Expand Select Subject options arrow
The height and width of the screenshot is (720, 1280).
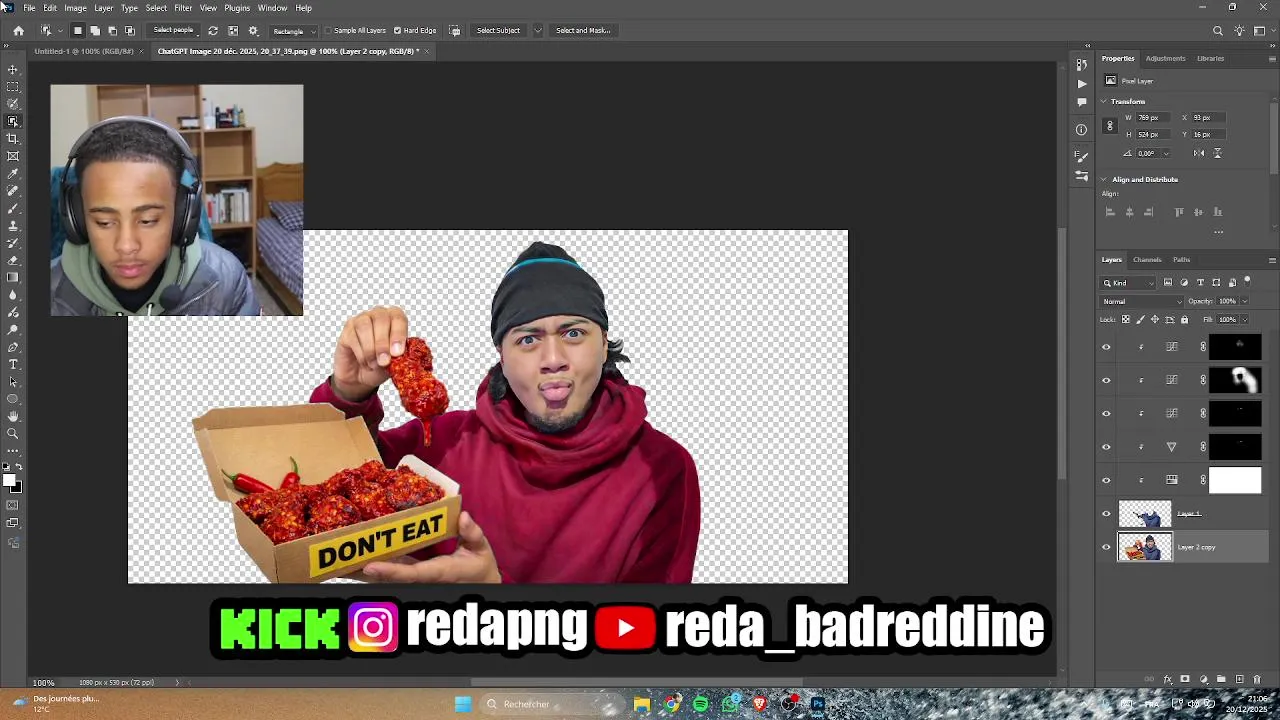click(x=537, y=30)
